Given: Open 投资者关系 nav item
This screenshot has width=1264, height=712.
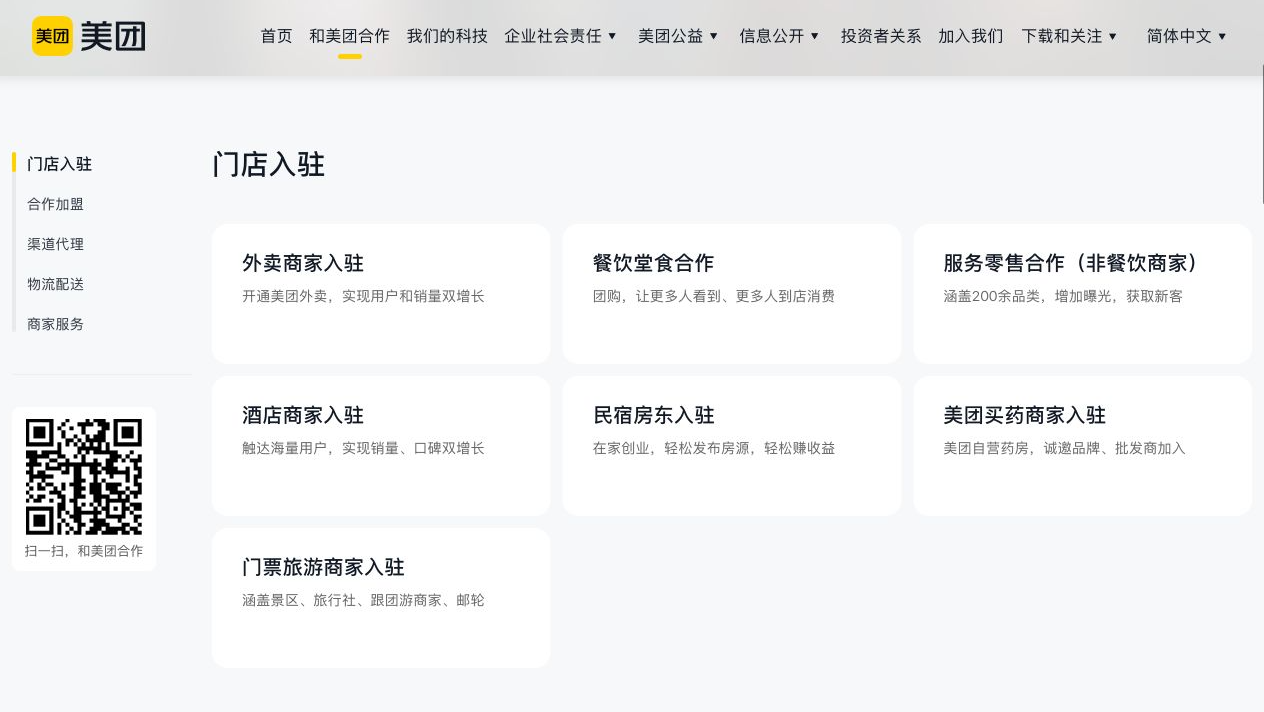Looking at the screenshot, I should click(880, 36).
